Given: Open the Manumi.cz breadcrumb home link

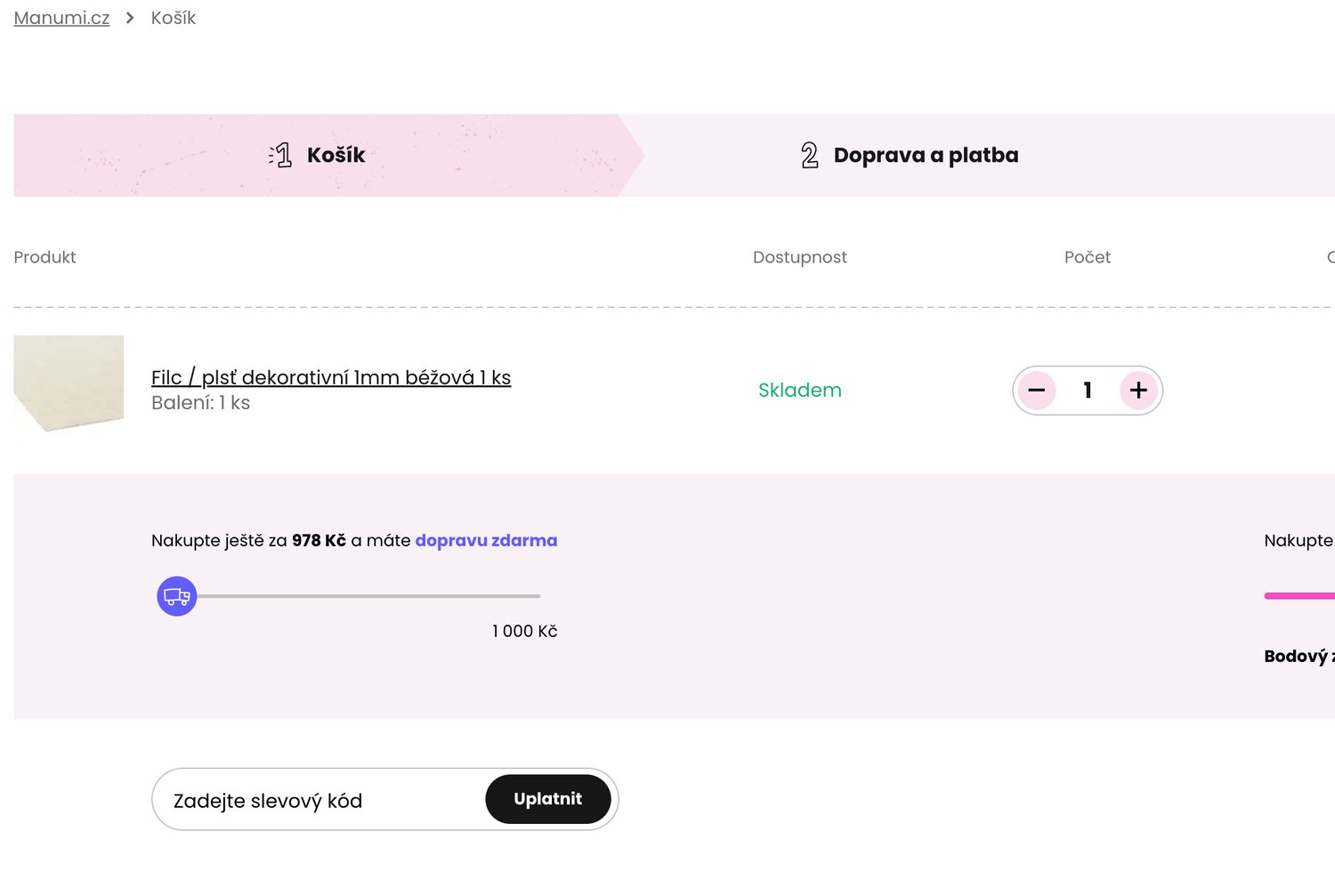Looking at the screenshot, I should pos(61,18).
